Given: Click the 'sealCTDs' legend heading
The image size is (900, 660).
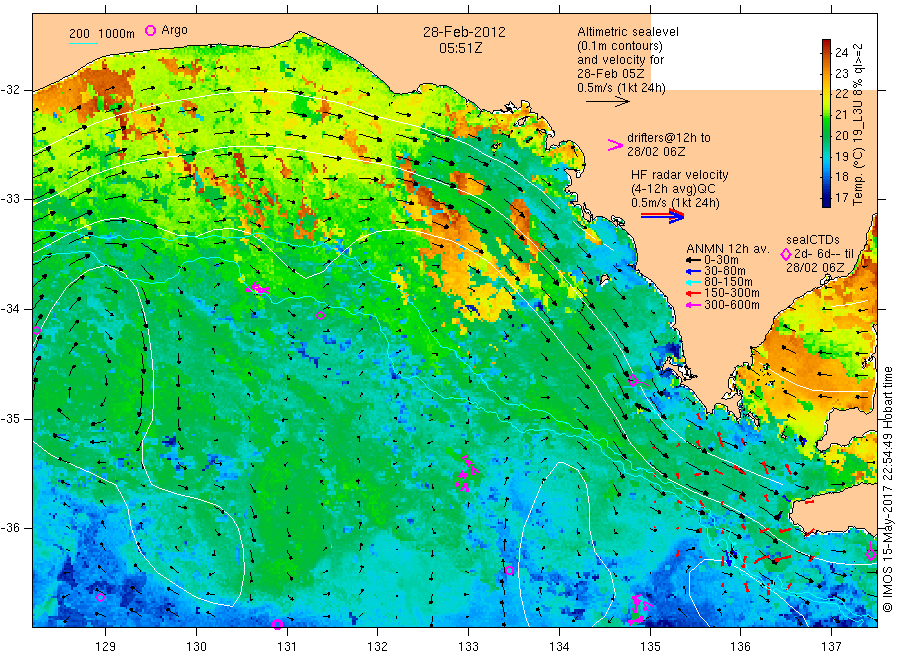Looking at the screenshot, I should click(813, 240).
